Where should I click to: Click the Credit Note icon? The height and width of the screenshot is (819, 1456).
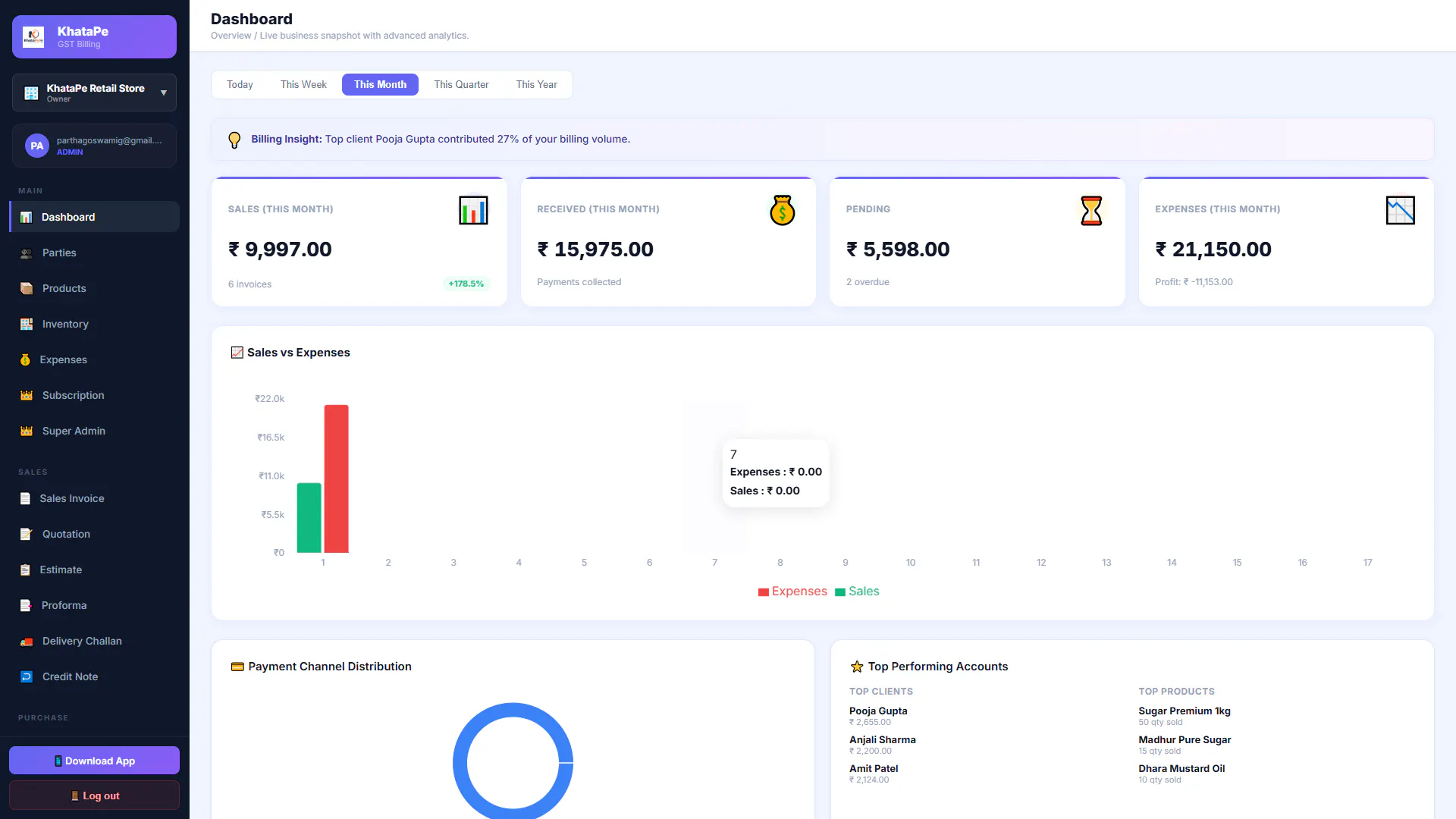[x=27, y=676]
